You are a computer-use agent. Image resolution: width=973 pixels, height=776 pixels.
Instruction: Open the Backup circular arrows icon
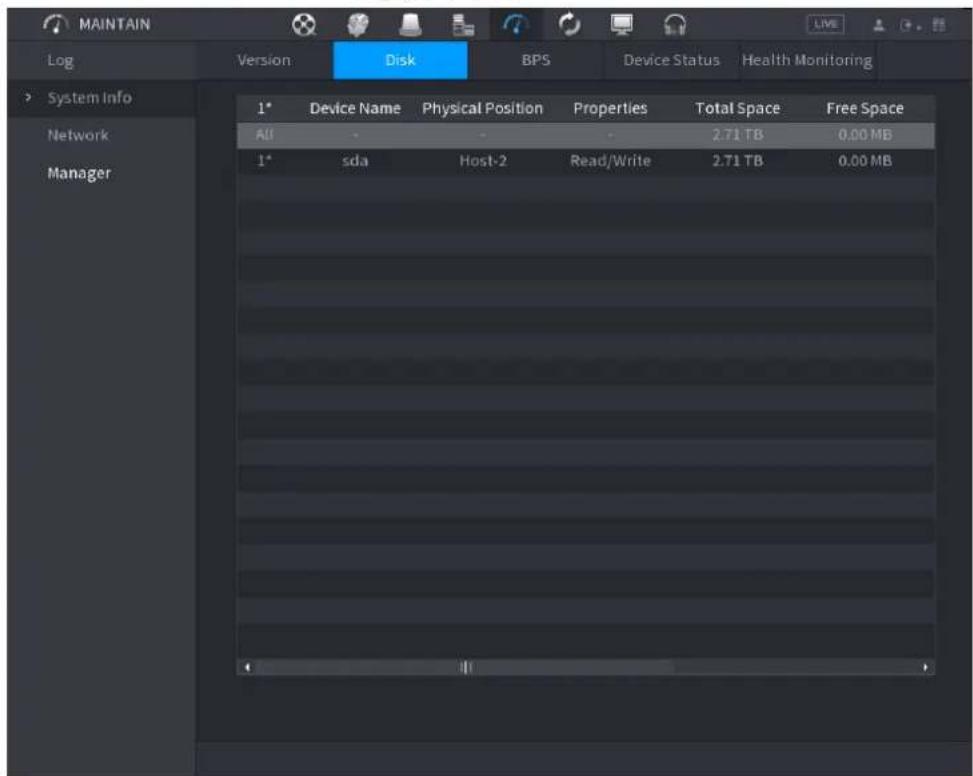pyautogui.click(x=569, y=25)
